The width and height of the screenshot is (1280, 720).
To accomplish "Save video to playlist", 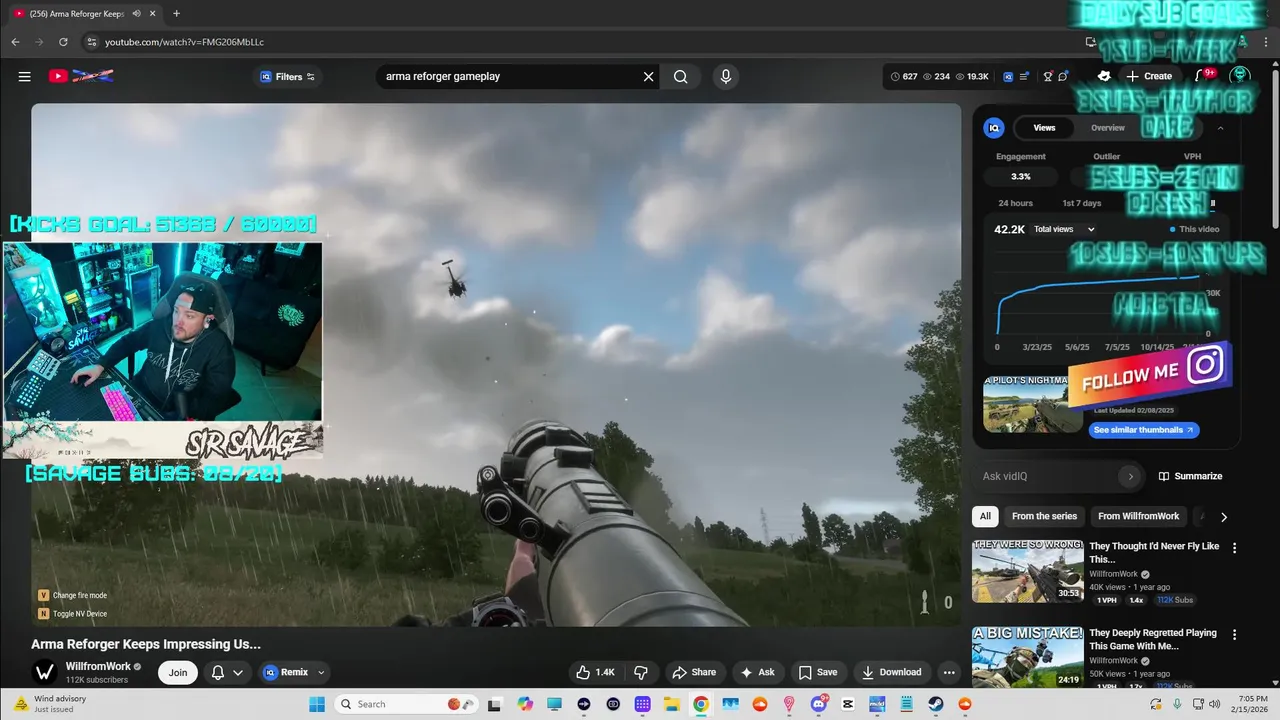I will [818, 672].
